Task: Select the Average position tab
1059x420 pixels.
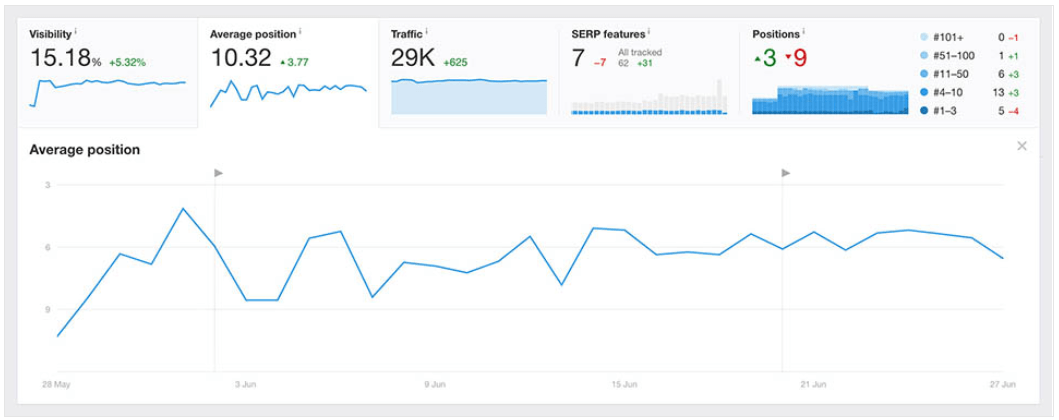Action: [288, 71]
